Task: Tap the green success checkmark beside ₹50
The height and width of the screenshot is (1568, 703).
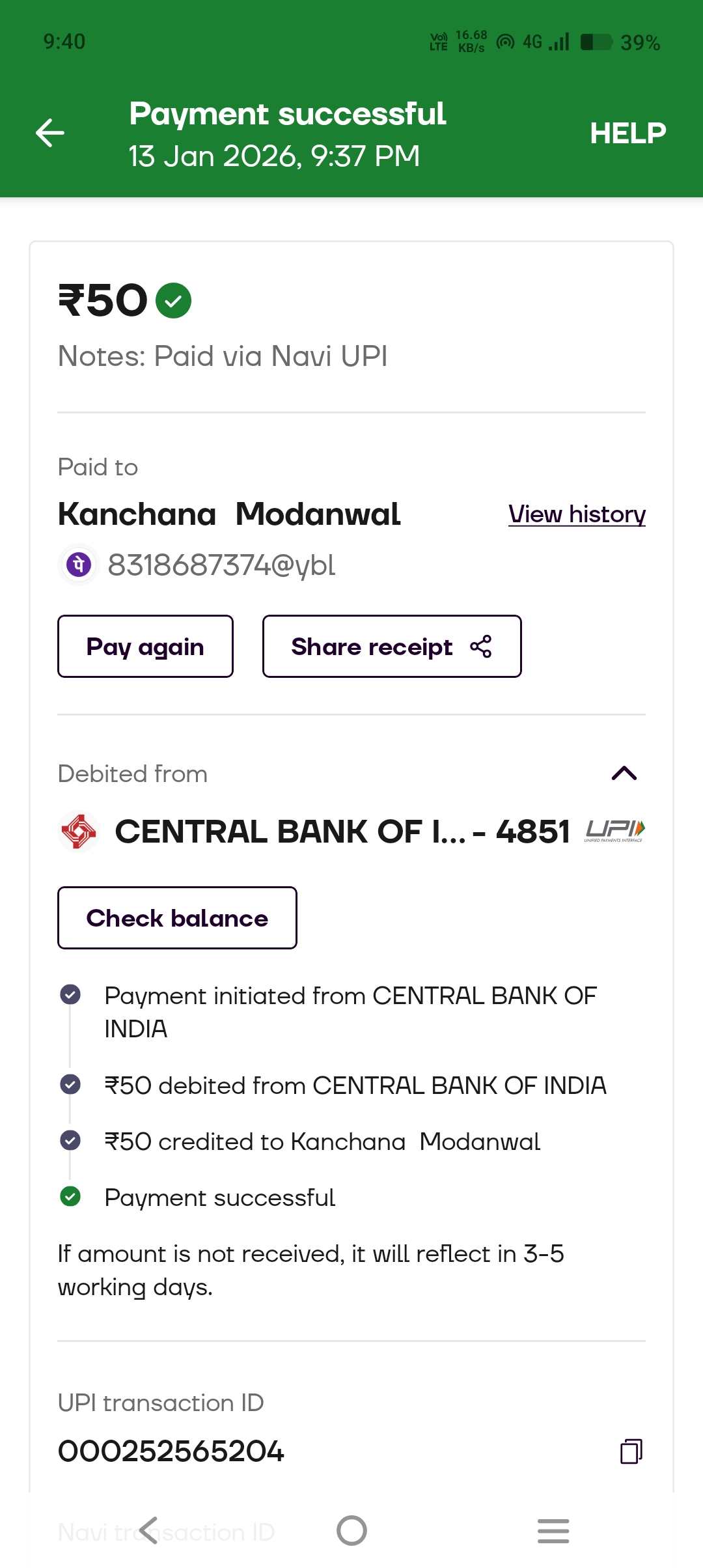Action: click(173, 301)
